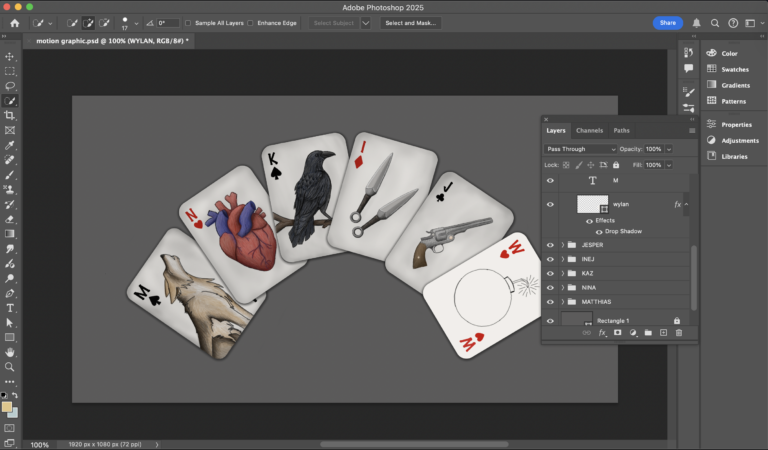Enable the Enhance Edge checkbox
This screenshot has width=768, height=450.
pyautogui.click(x=250, y=23)
